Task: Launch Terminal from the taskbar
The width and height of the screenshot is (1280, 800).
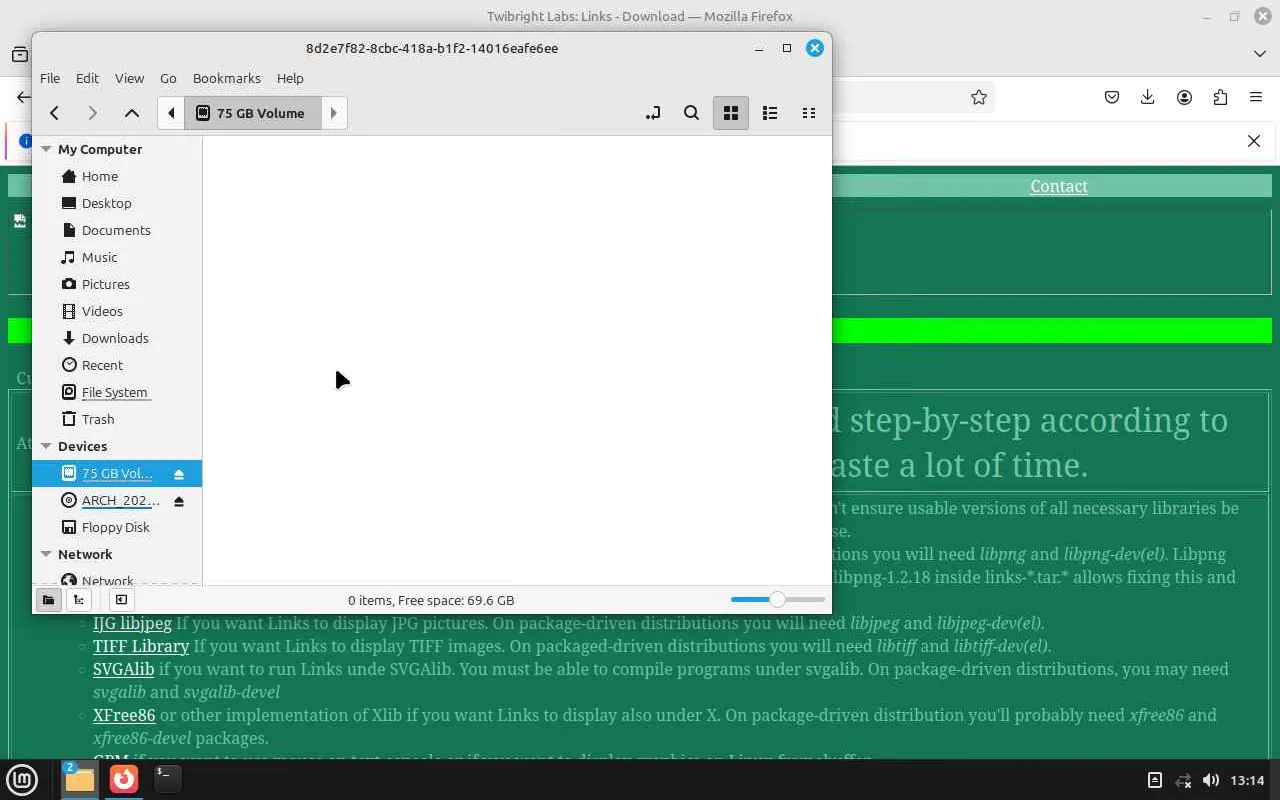Action: pos(167,779)
